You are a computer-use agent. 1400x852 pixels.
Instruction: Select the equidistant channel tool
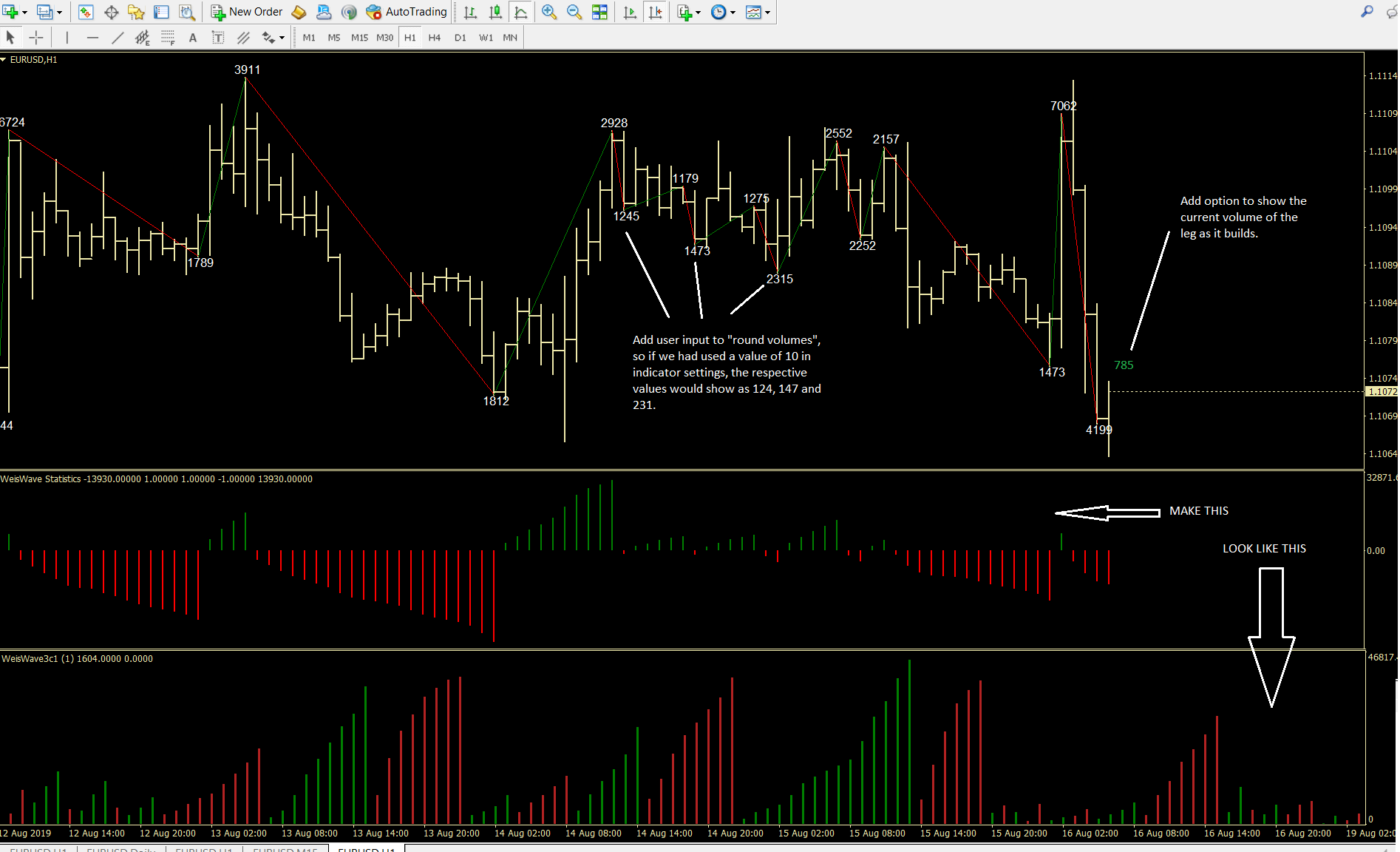click(x=143, y=37)
